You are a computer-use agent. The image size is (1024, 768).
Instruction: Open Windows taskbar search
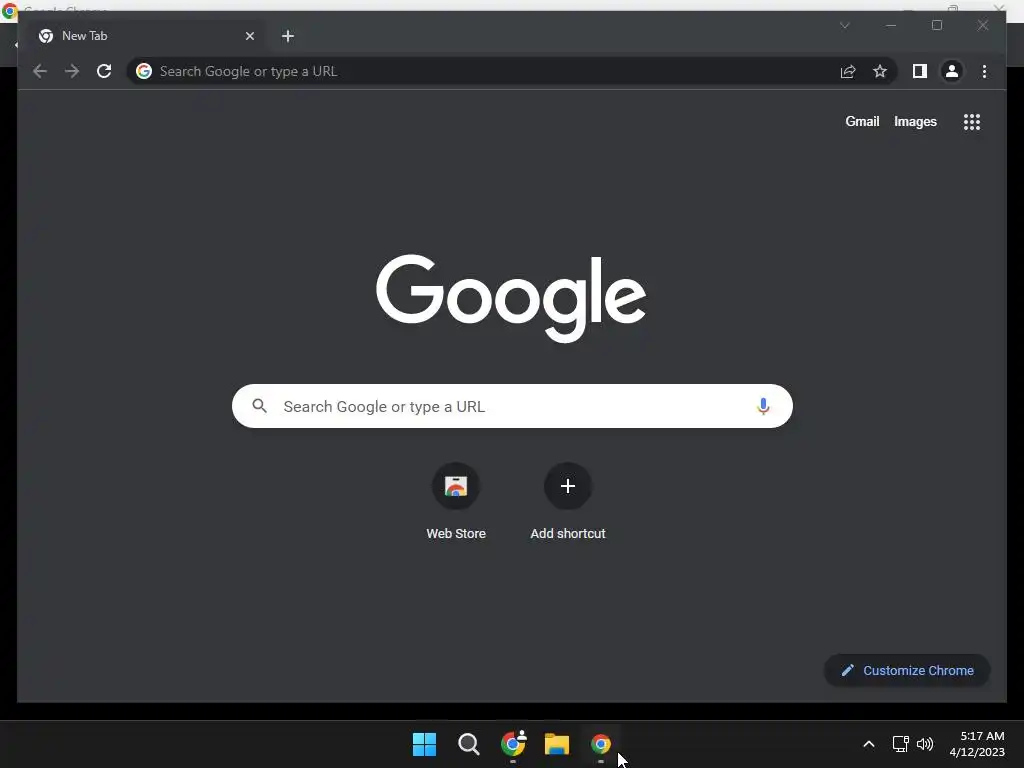[469, 744]
